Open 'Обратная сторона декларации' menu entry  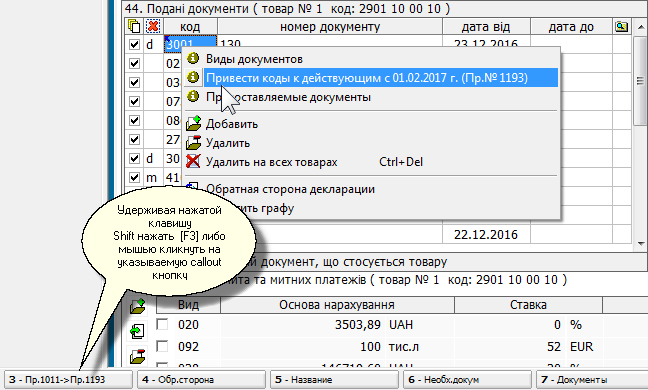coord(290,189)
